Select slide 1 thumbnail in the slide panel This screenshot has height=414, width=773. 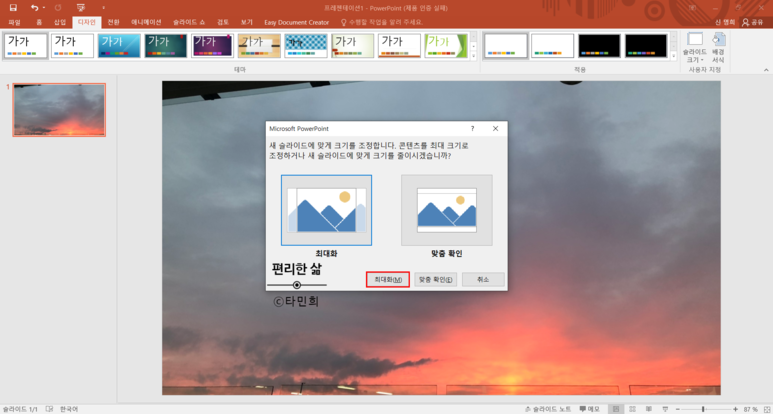point(59,110)
